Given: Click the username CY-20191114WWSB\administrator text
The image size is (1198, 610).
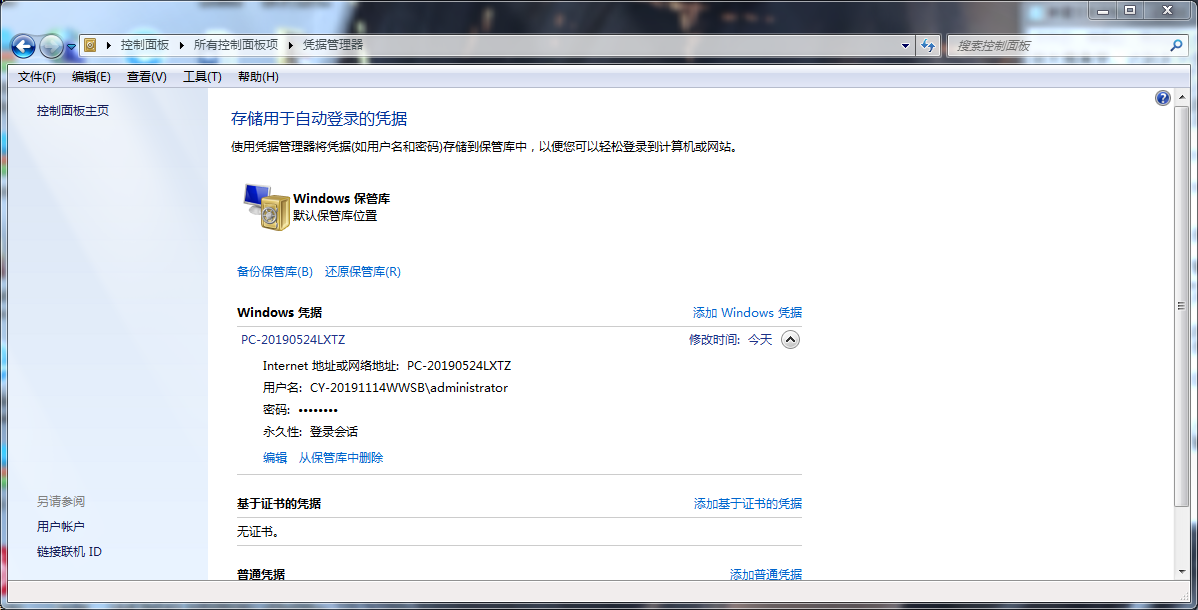Looking at the screenshot, I should pos(409,388).
